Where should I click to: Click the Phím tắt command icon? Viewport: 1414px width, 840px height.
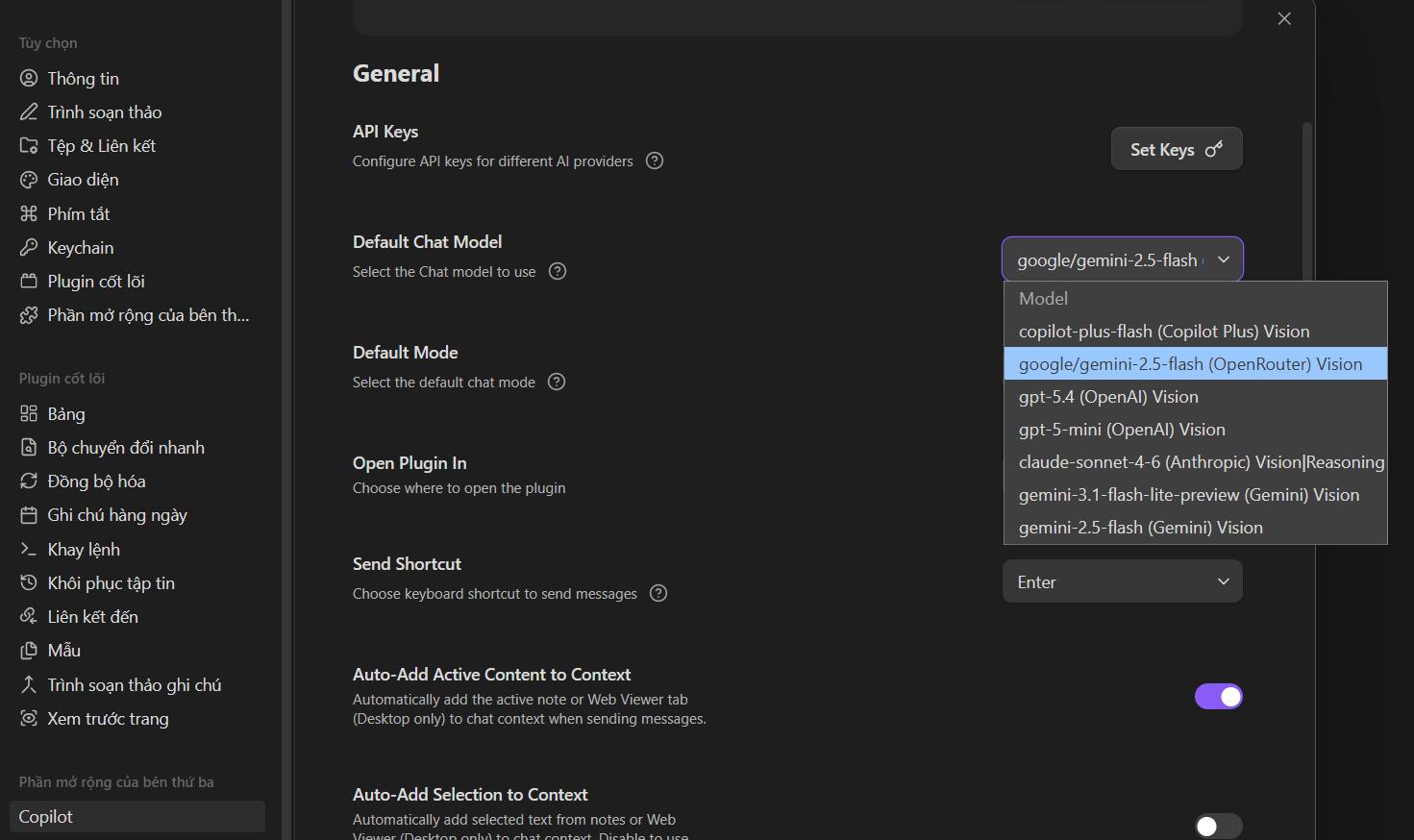tap(29, 213)
